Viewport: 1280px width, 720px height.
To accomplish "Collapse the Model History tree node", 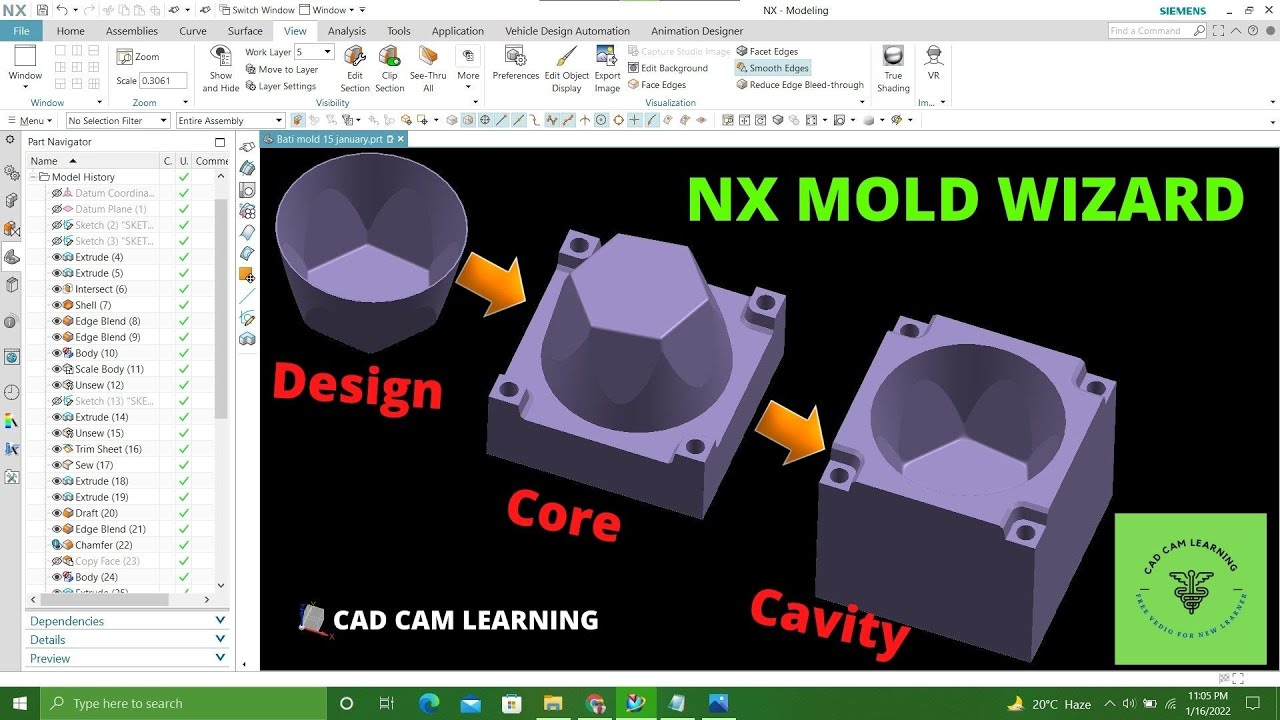I will click(x=33, y=177).
